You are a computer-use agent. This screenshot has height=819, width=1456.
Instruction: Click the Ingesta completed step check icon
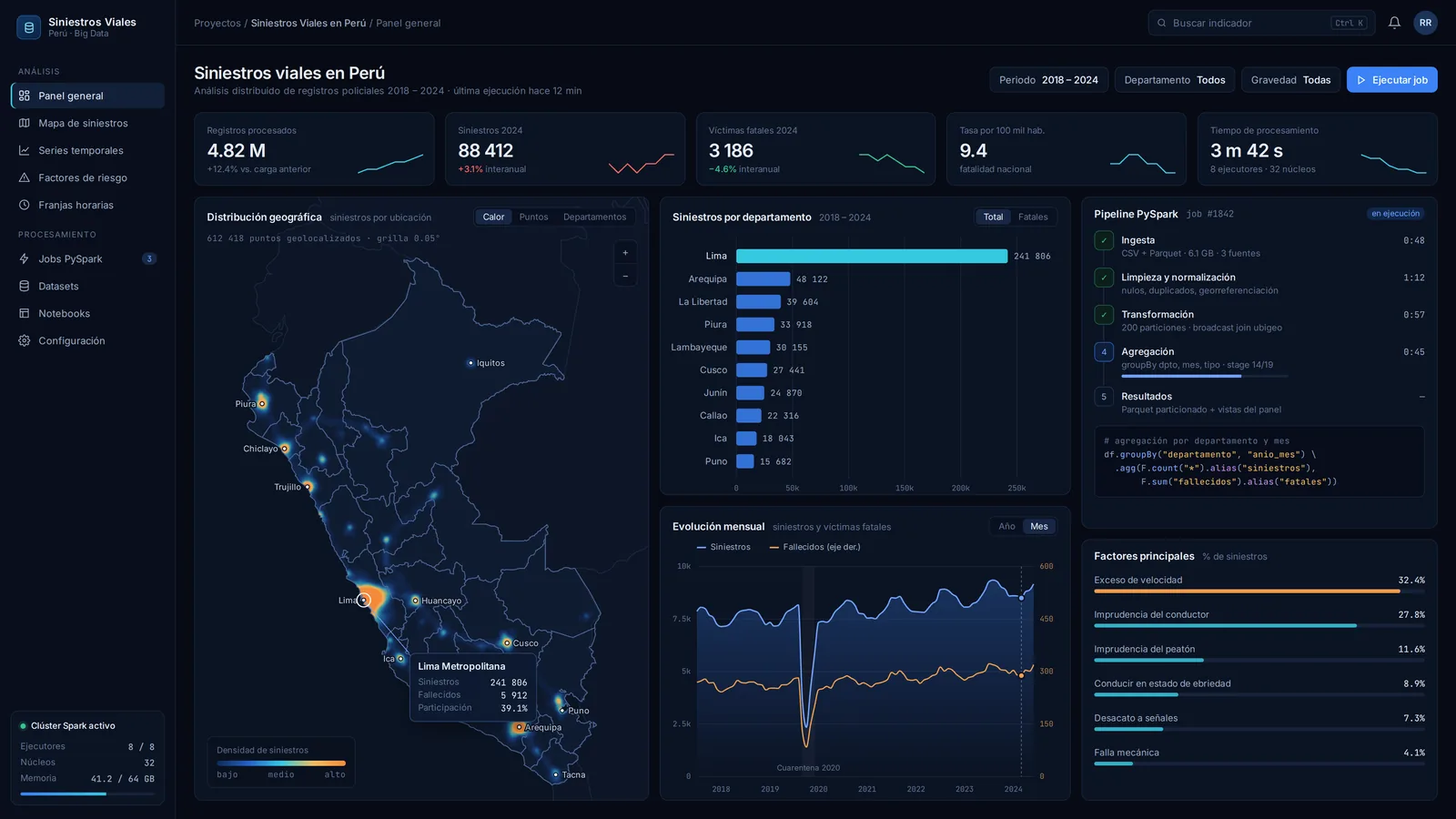pos(1104,240)
